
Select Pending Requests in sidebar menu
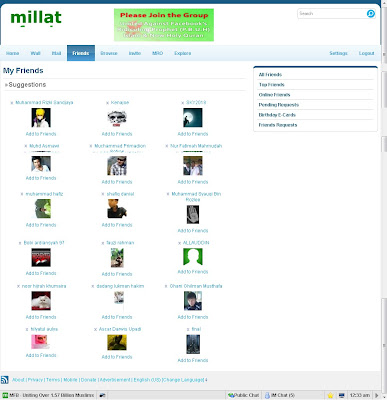click(x=279, y=105)
